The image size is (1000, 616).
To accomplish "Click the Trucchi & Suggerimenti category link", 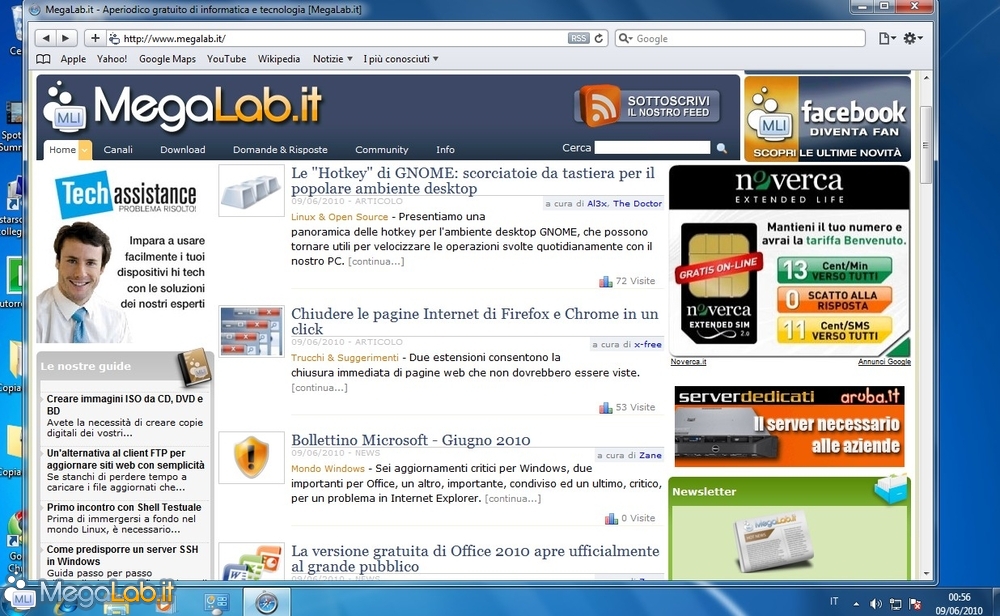I will [344, 358].
